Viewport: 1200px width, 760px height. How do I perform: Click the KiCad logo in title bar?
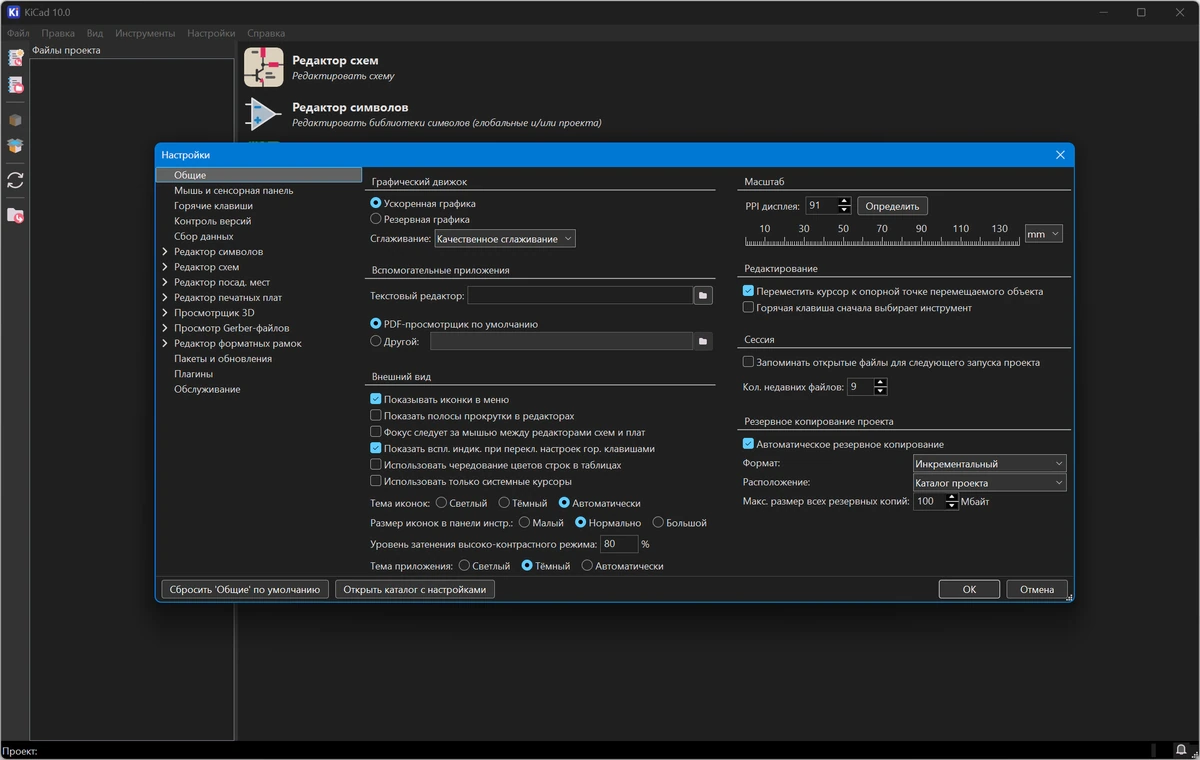coord(14,12)
